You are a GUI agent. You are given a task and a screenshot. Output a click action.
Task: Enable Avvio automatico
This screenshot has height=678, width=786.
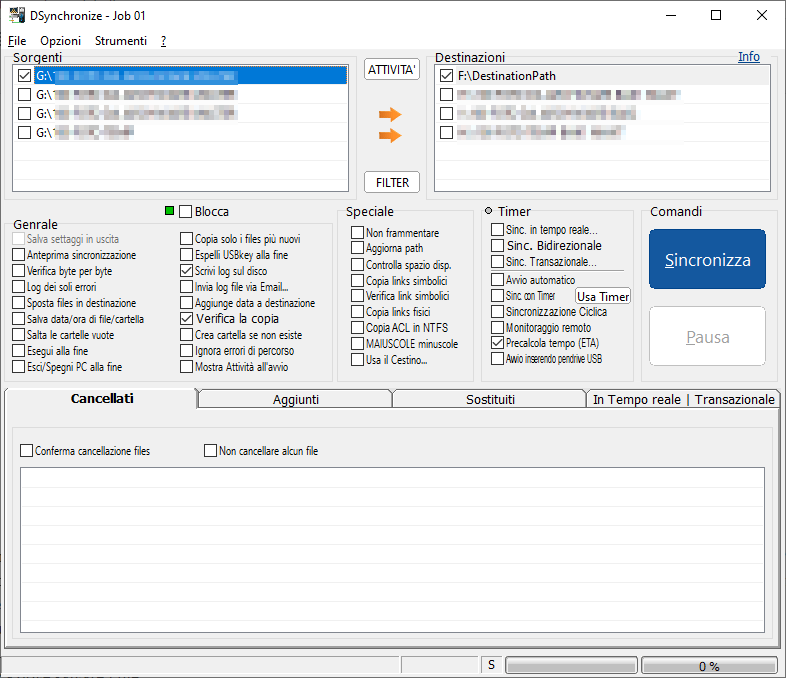[497, 280]
